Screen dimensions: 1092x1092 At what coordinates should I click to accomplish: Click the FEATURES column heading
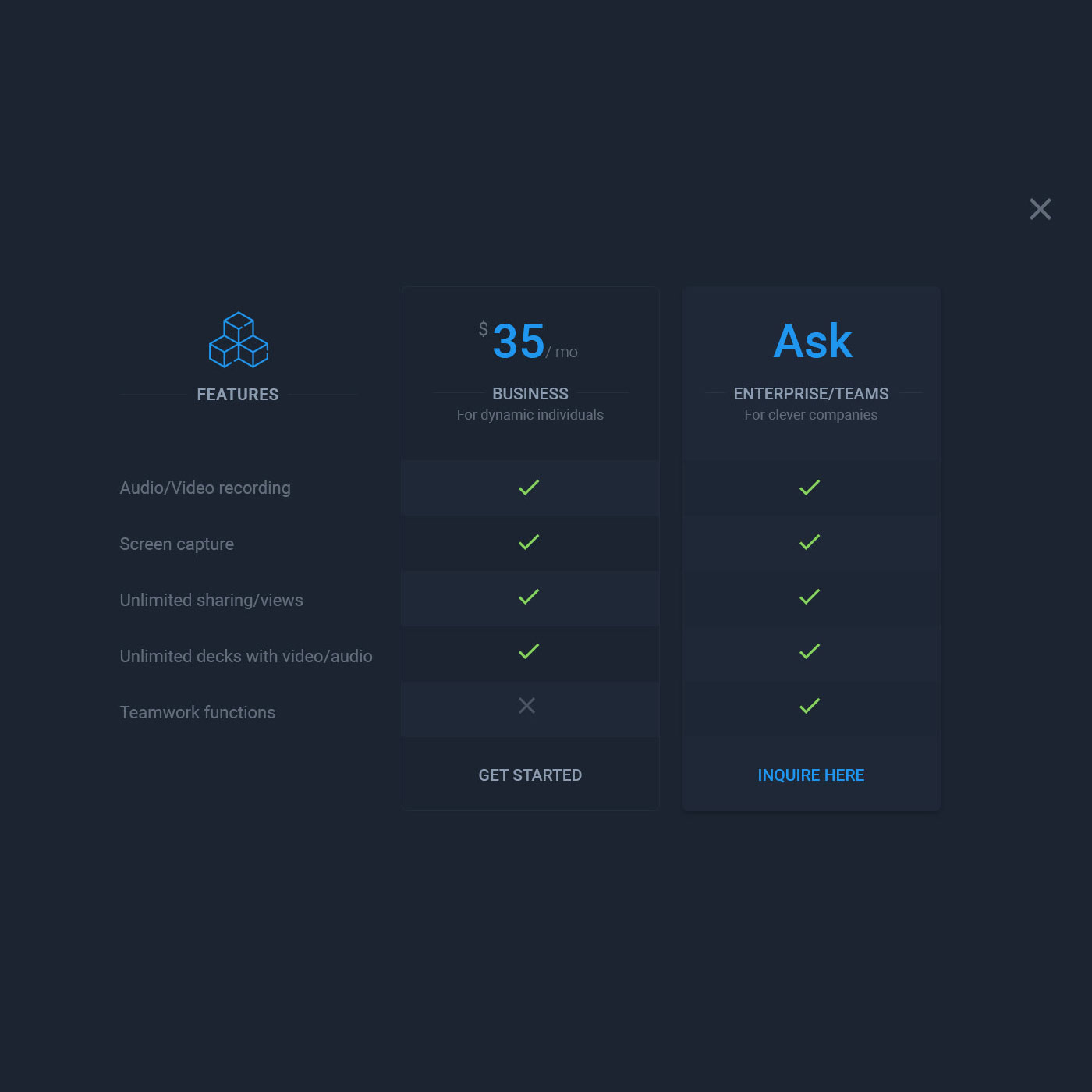(x=238, y=395)
